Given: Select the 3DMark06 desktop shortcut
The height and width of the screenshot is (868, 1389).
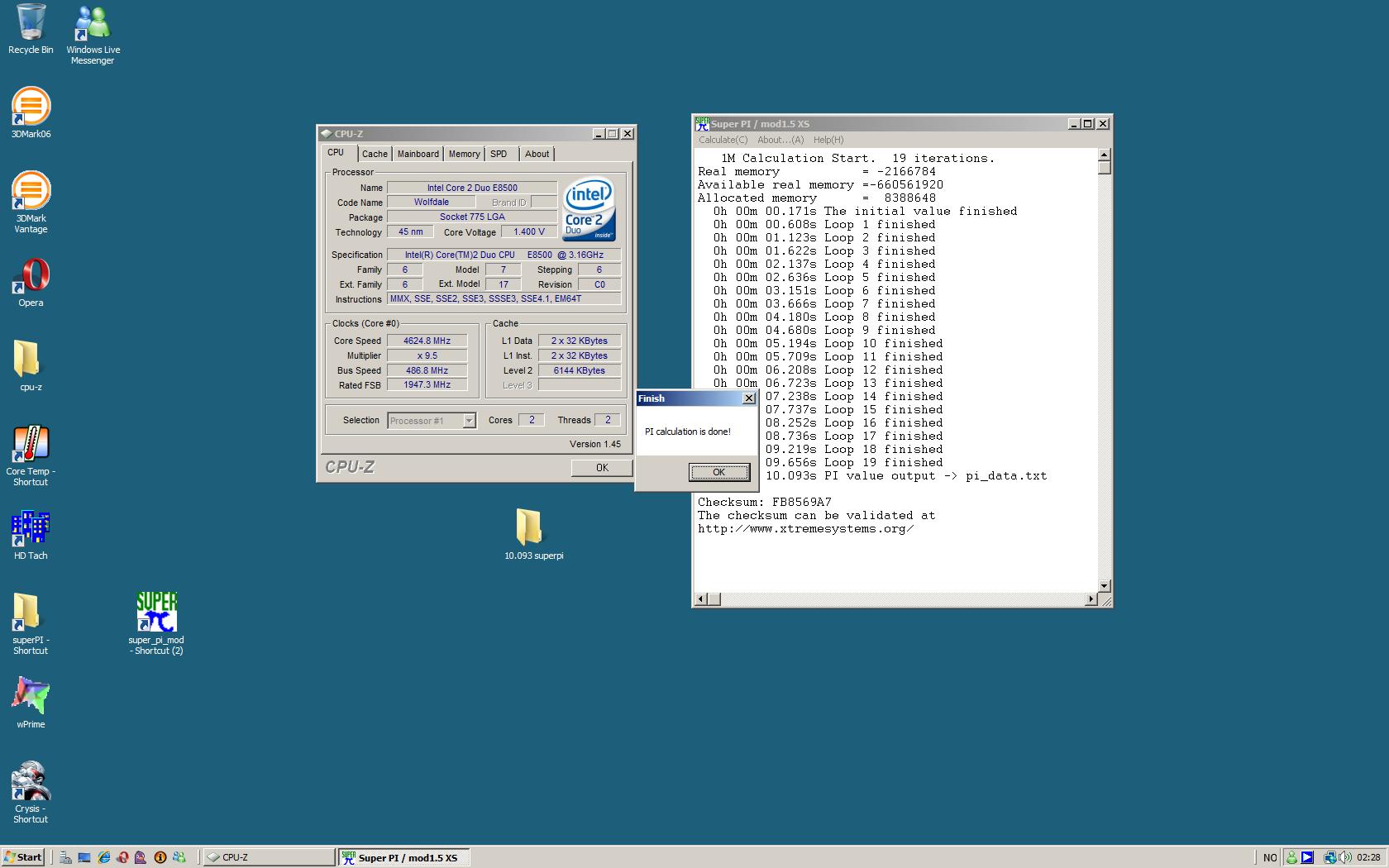Looking at the screenshot, I should click(x=31, y=112).
